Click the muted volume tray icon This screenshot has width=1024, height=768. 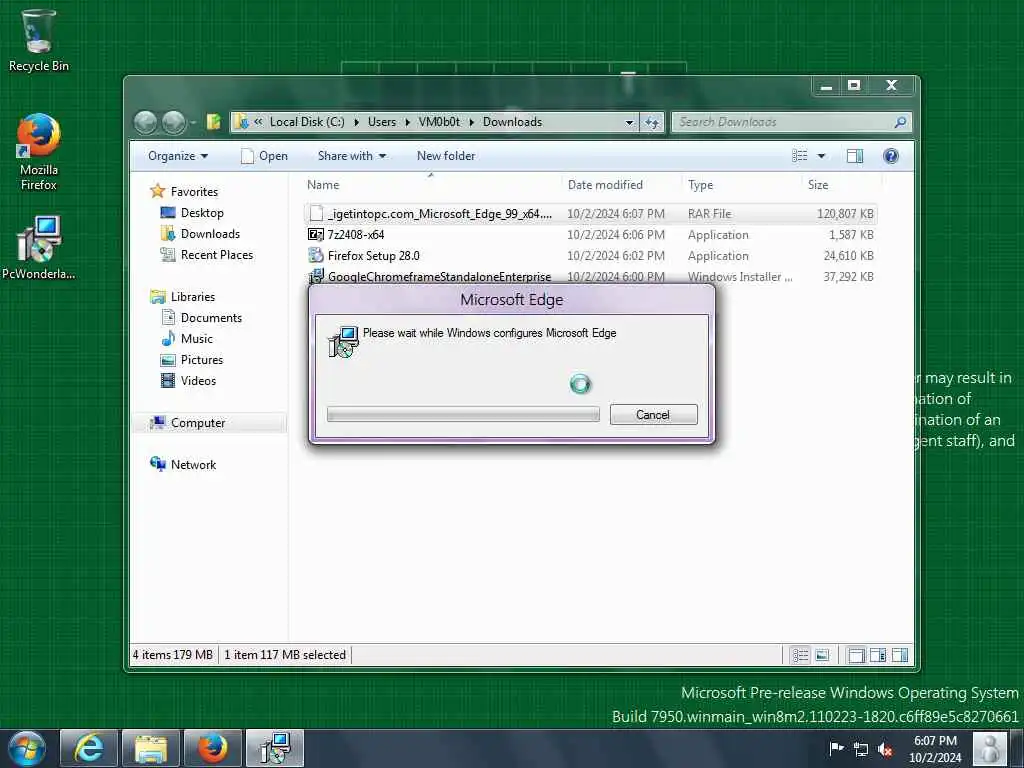pyautogui.click(x=886, y=748)
